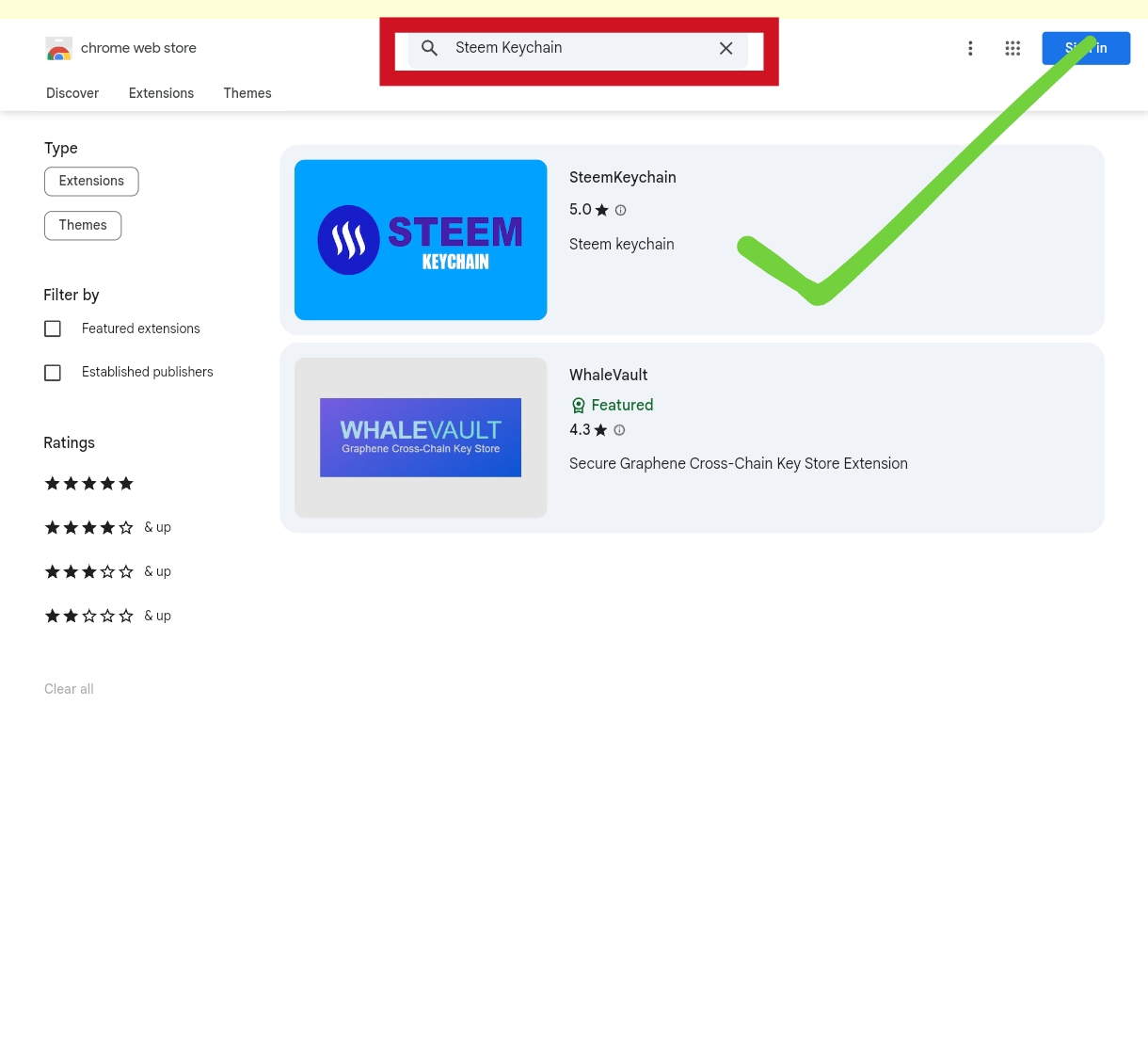This screenshot has height=1042, width=1148.
Task: Click the WhaleVault 4.3 star icon
Action: tap(600, 430)
